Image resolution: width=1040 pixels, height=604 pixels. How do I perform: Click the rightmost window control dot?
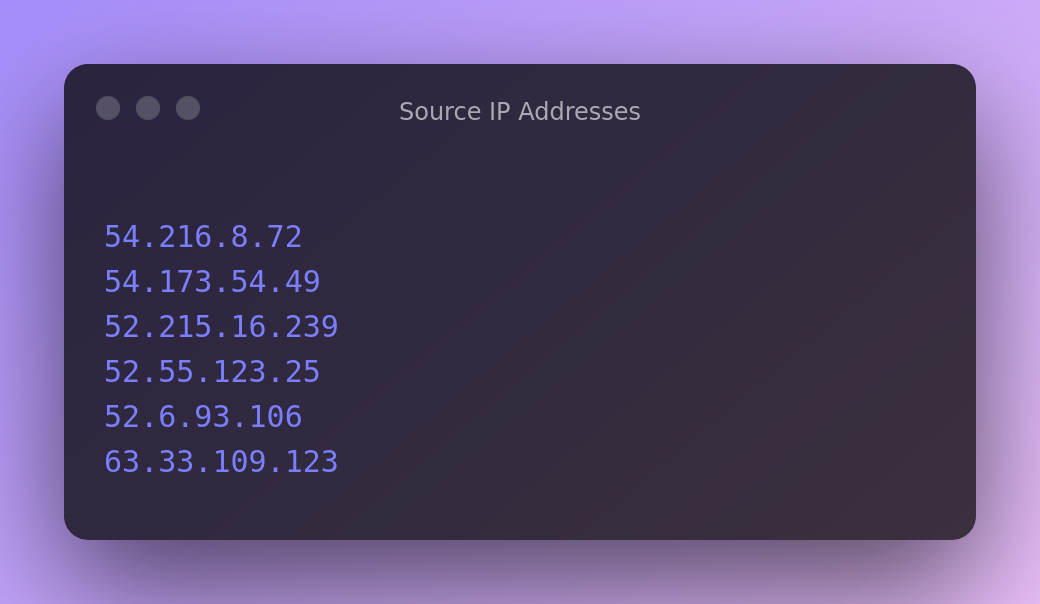click(188, 108)
